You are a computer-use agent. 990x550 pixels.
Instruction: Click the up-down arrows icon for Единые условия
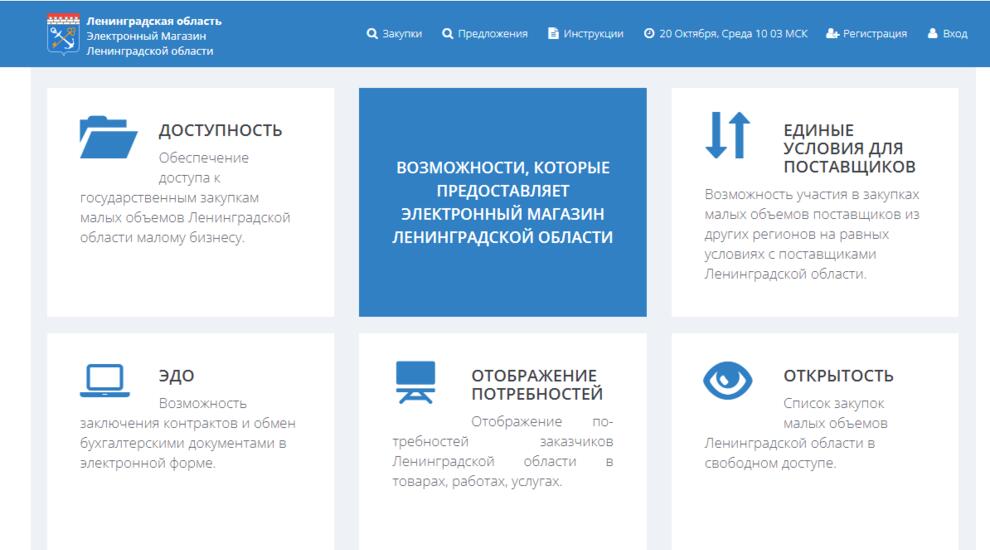click(727, 135)
